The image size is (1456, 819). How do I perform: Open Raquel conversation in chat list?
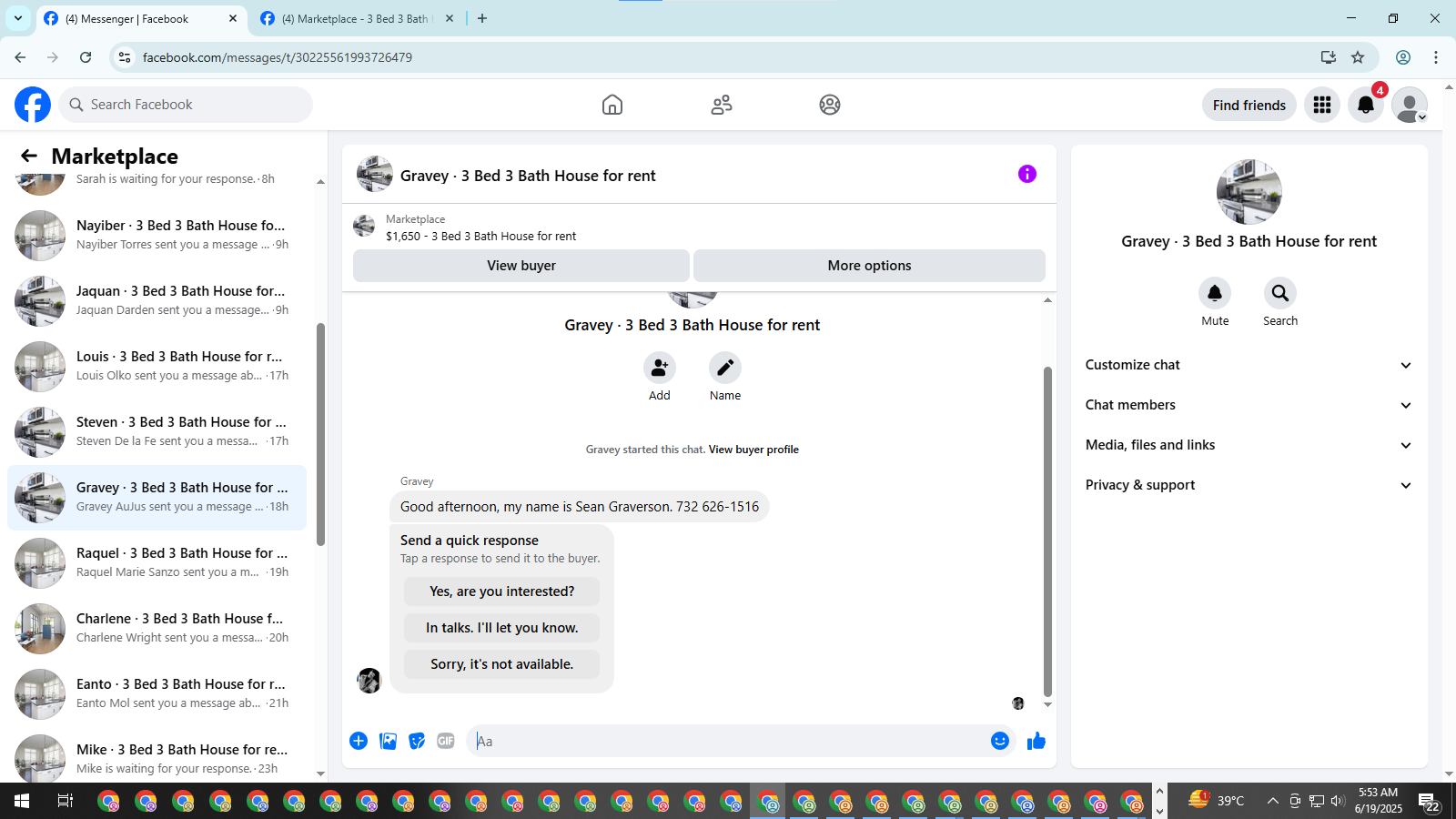coord(157,562)
